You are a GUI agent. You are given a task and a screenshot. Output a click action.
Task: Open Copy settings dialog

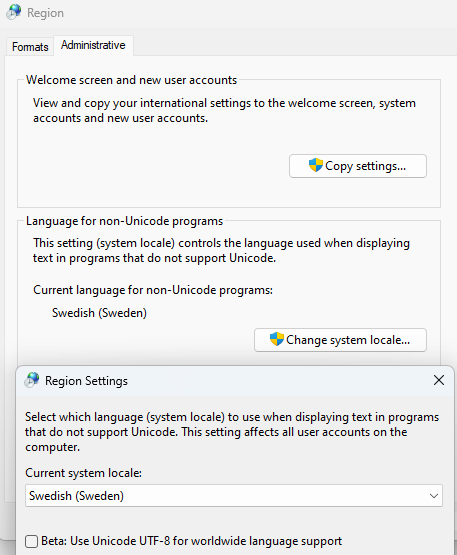point(358,166)
